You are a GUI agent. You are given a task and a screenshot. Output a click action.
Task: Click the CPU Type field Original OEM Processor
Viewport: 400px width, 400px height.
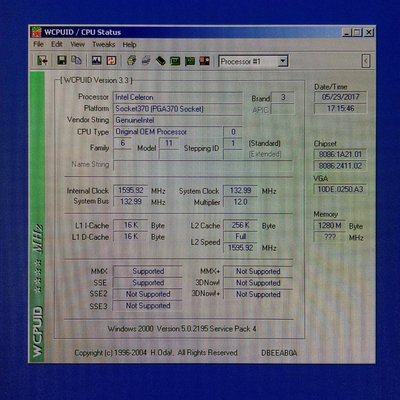[168, 132]
